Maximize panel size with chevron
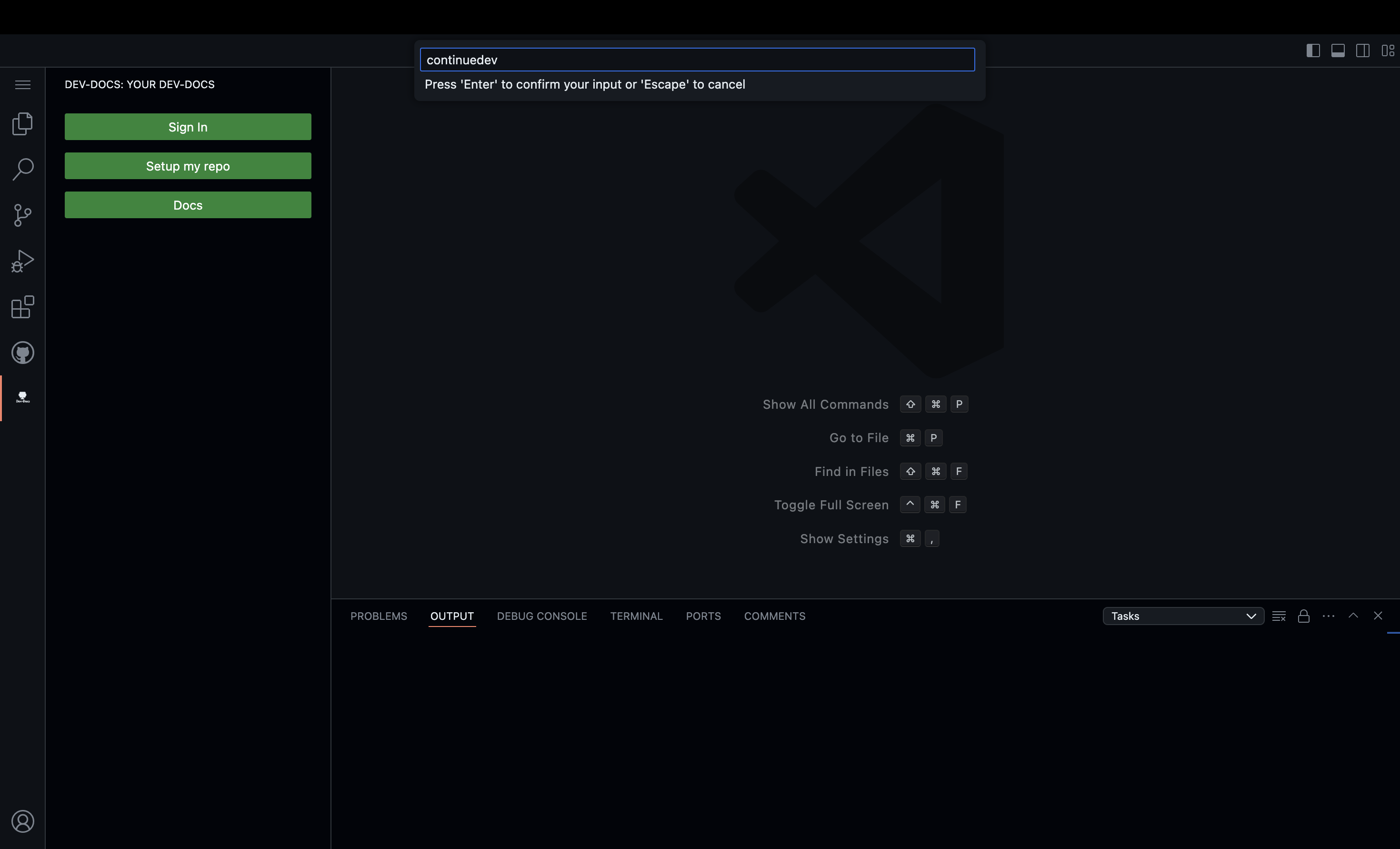 (x=1353, y=616)
